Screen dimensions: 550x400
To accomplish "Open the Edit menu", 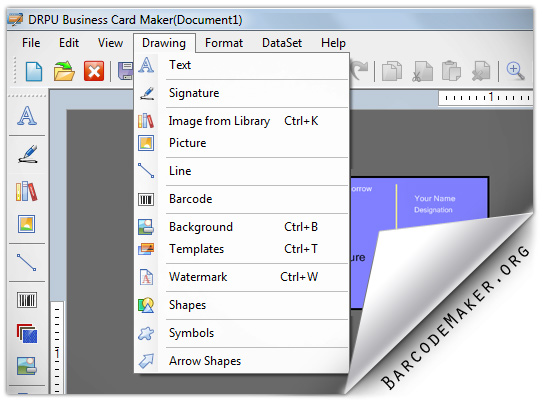I will click(69, 43).
